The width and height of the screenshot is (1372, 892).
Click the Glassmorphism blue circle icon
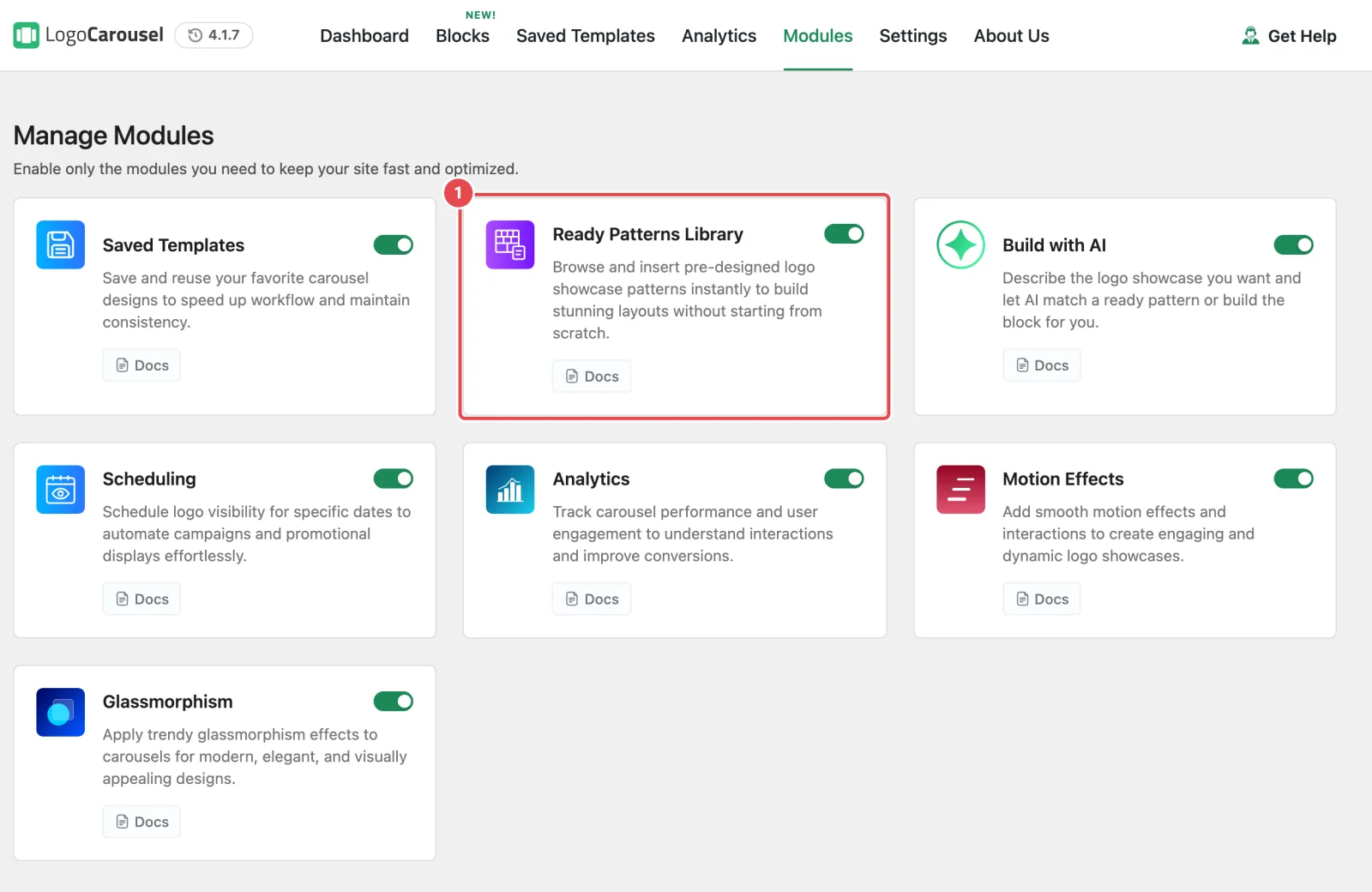tap(60, 712)
